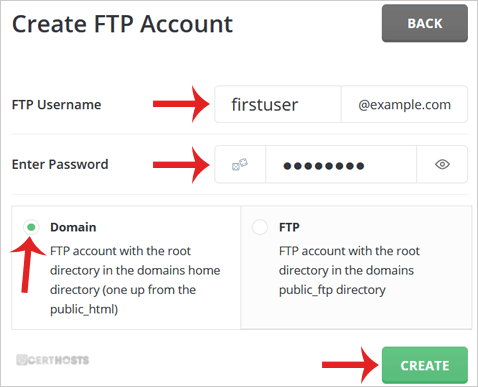Click the Enter Password label
Image resolution: width=478 pixels, height=387 pixels.
(60, 164)
